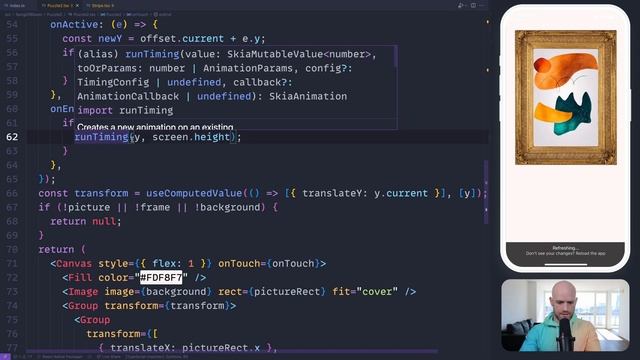The width and height of the screenshot is (640, 360).
Task: Click line number 77 in the gutter
Action: (12, 348)
